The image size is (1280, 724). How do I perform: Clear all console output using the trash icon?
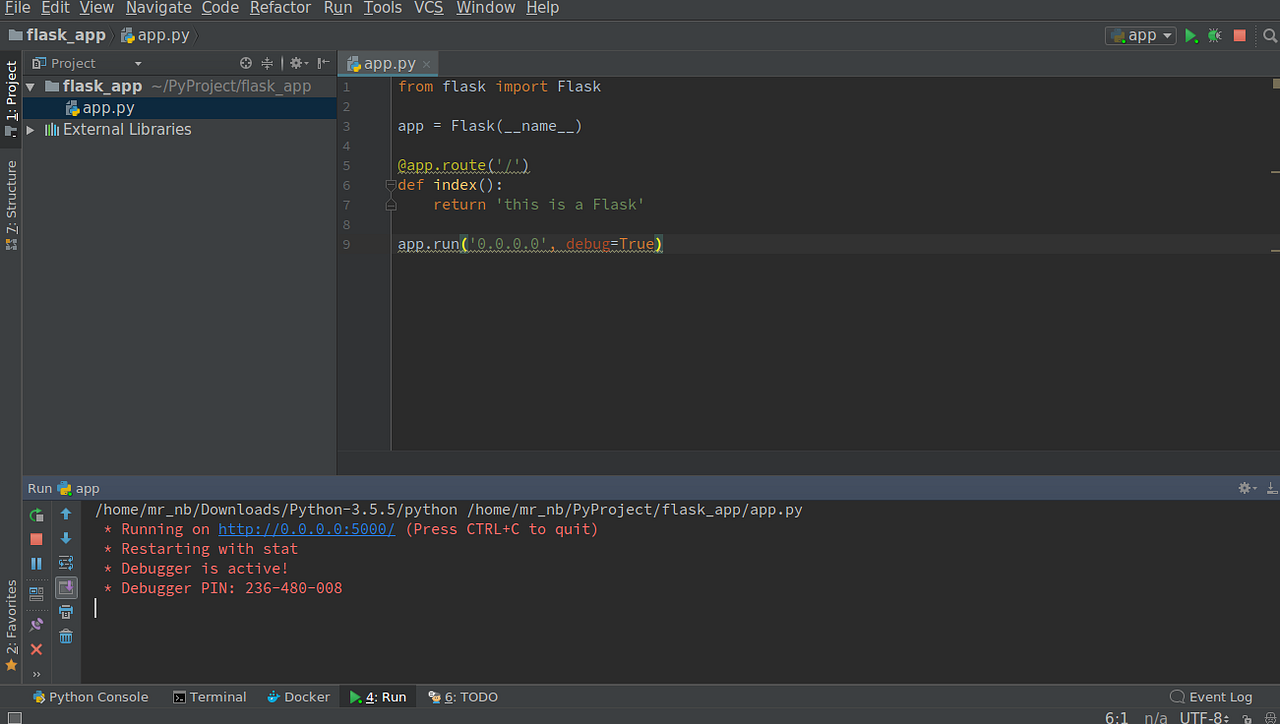point(66,637)
